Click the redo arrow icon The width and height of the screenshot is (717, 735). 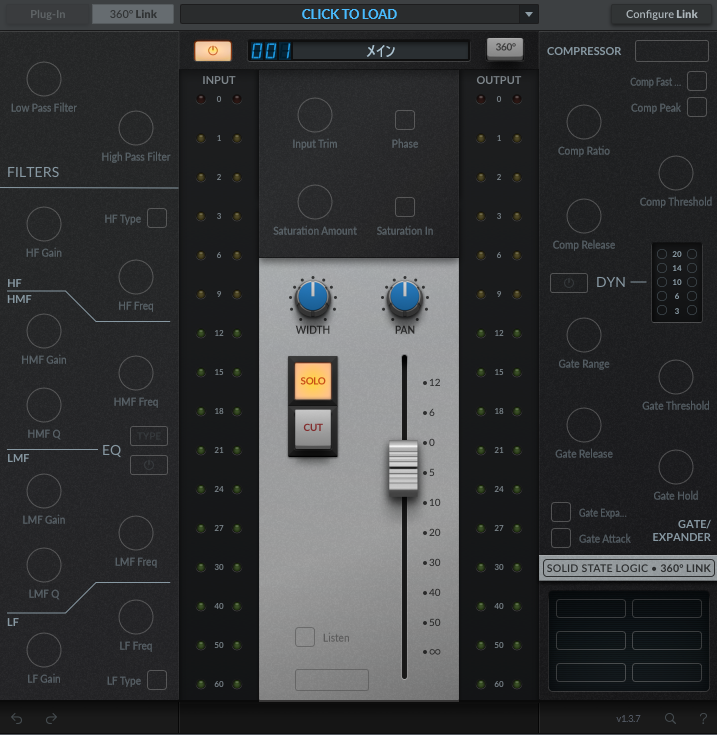(51, 718)
